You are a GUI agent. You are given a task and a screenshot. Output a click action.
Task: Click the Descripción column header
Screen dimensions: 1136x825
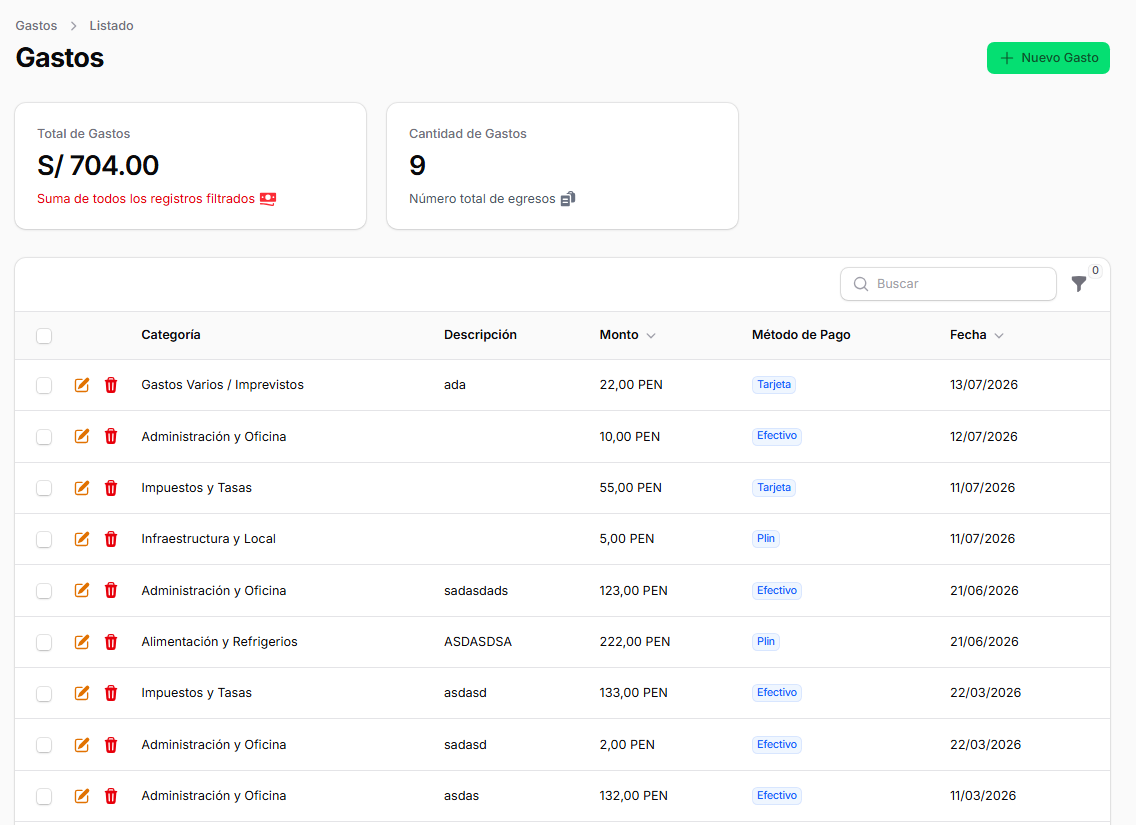click(480, 335)
